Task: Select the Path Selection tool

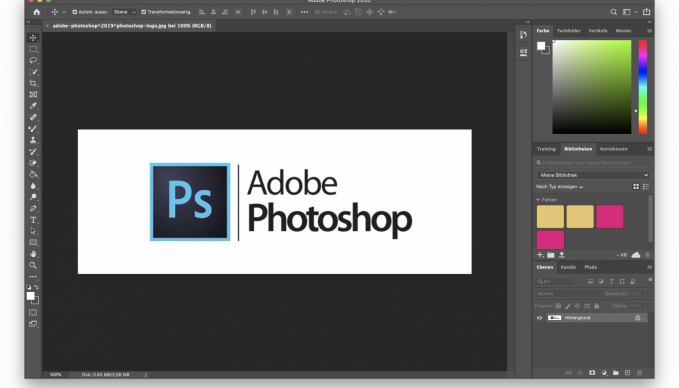Action: point(33,231)
